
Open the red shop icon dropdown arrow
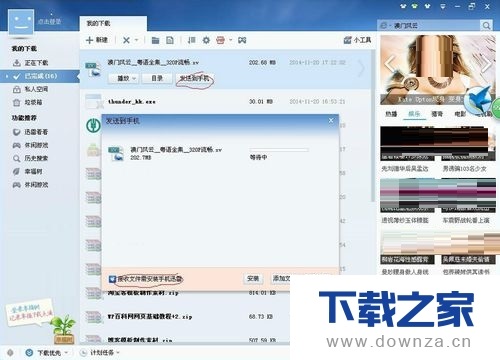coord(230,40)
